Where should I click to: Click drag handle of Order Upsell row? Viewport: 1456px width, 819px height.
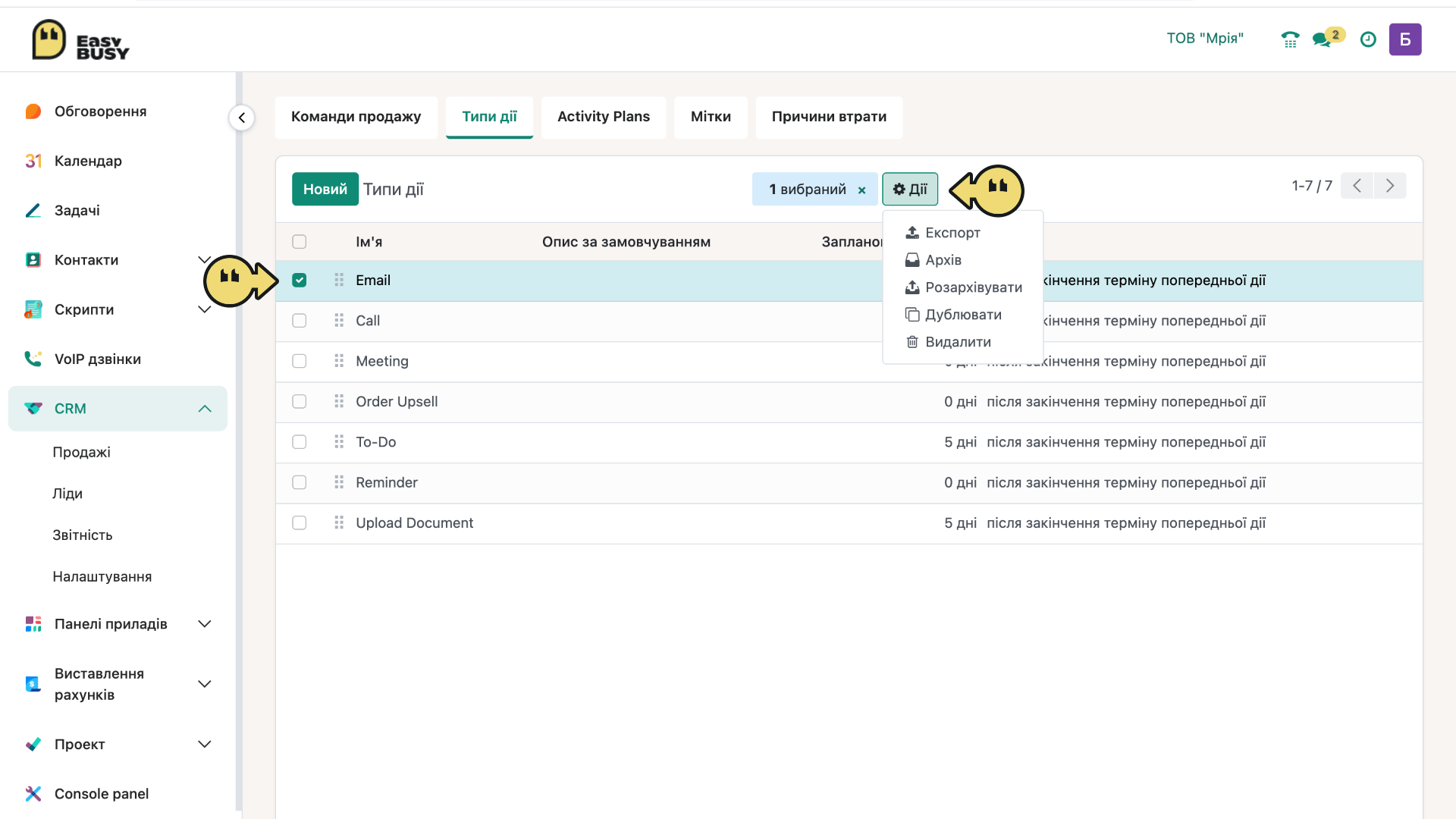coord(339,401)
